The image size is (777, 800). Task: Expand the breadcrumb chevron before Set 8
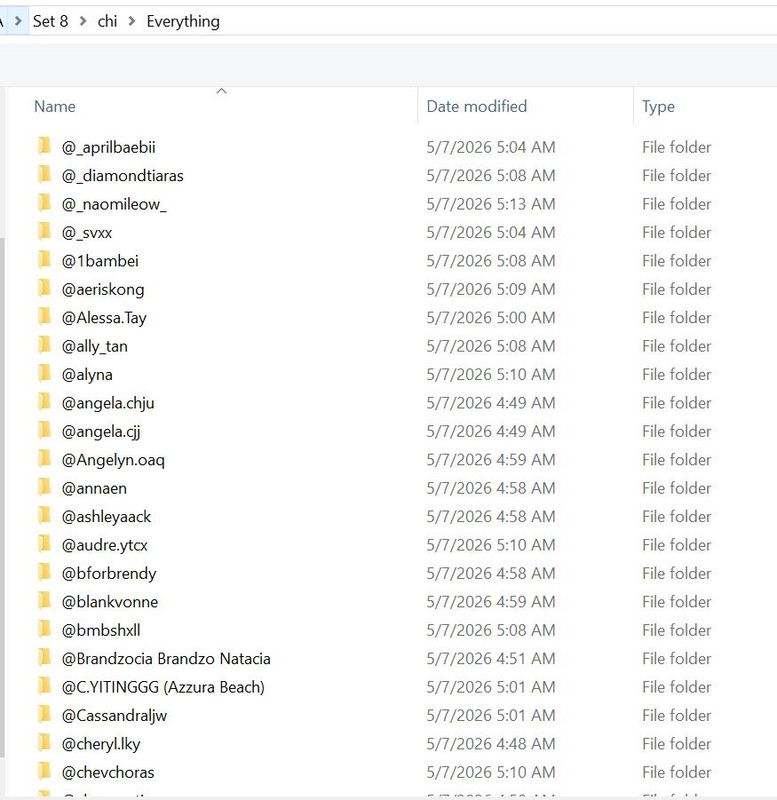pos(18,21)
